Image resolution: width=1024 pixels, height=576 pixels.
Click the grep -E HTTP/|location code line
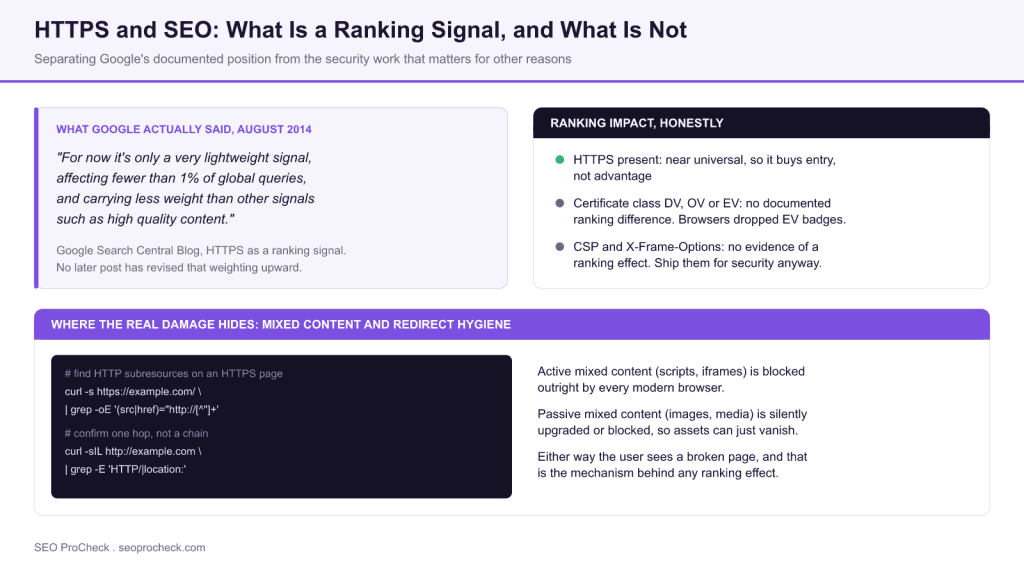125,469
